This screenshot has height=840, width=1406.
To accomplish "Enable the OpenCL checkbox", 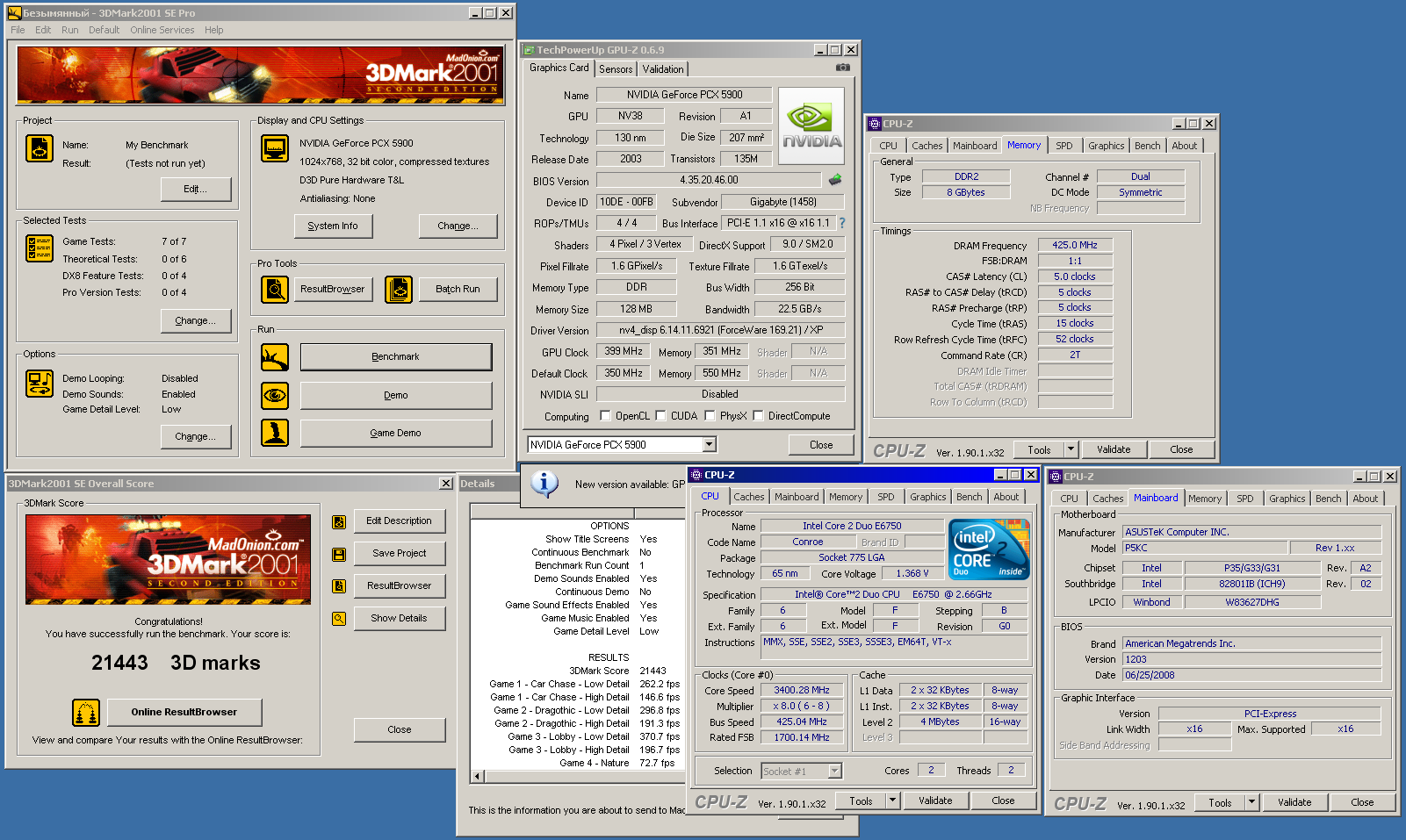I will (605, 416).
